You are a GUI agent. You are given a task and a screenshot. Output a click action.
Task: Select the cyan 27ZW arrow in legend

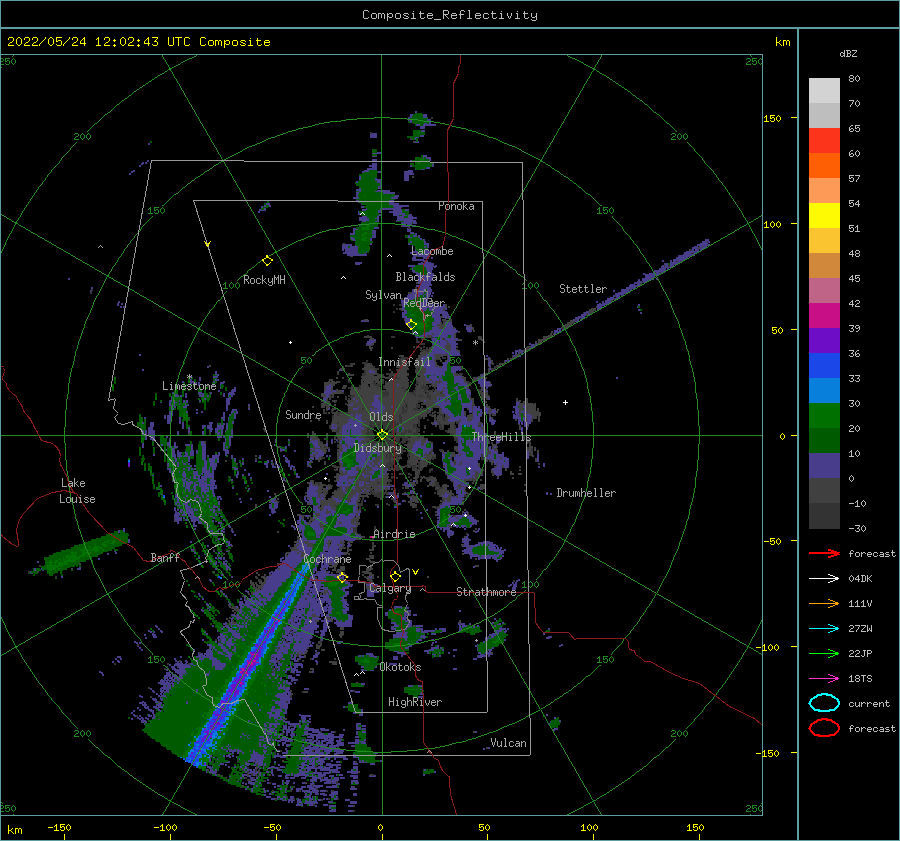pos(824,629)
